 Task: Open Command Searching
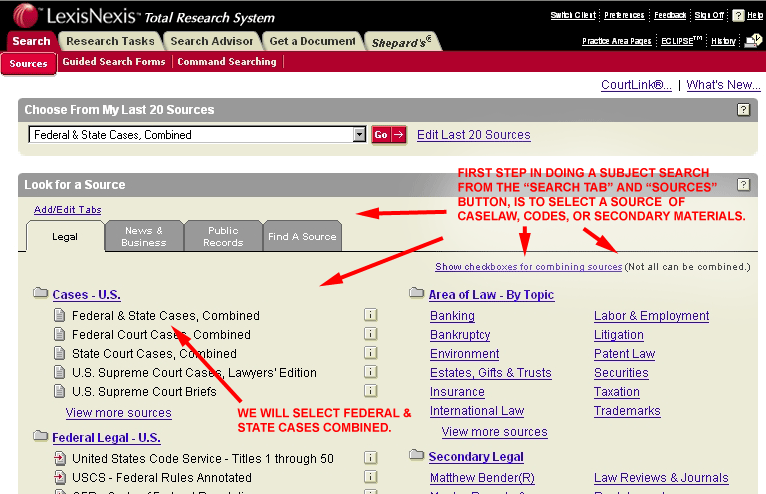pos(227,62)
